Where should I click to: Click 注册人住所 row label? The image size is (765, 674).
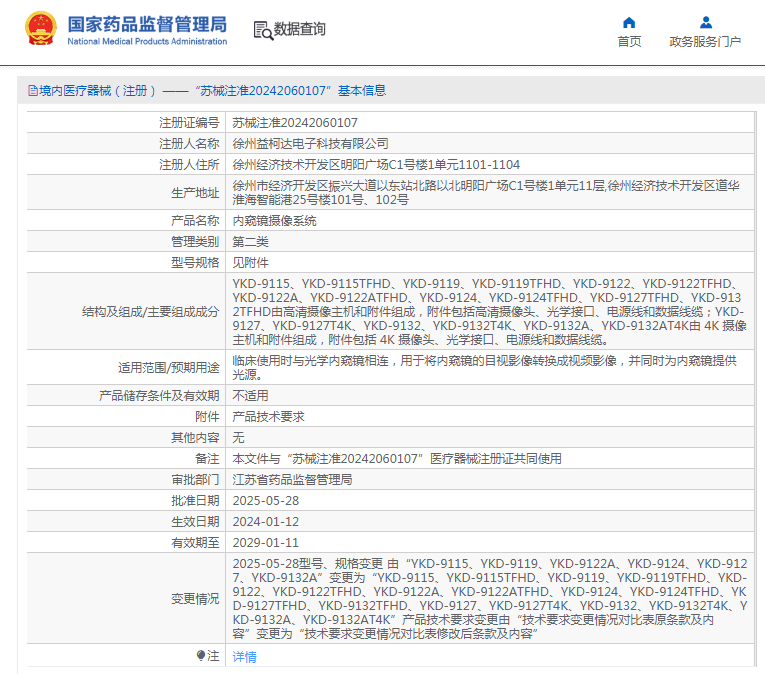(x=189, y=164)
